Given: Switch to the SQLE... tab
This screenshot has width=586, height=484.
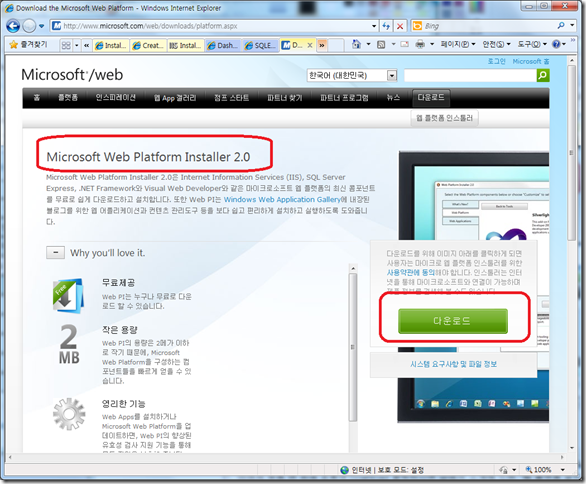Looking at the screenshot, I should pos(260,45).
